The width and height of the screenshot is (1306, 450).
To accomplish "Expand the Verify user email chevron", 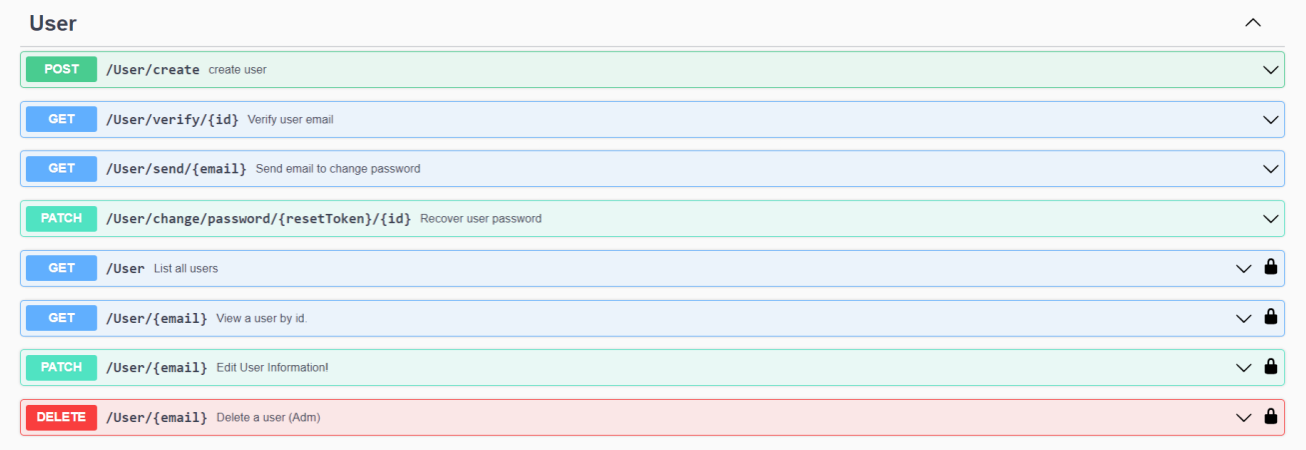I will (x=1271, y=119).
